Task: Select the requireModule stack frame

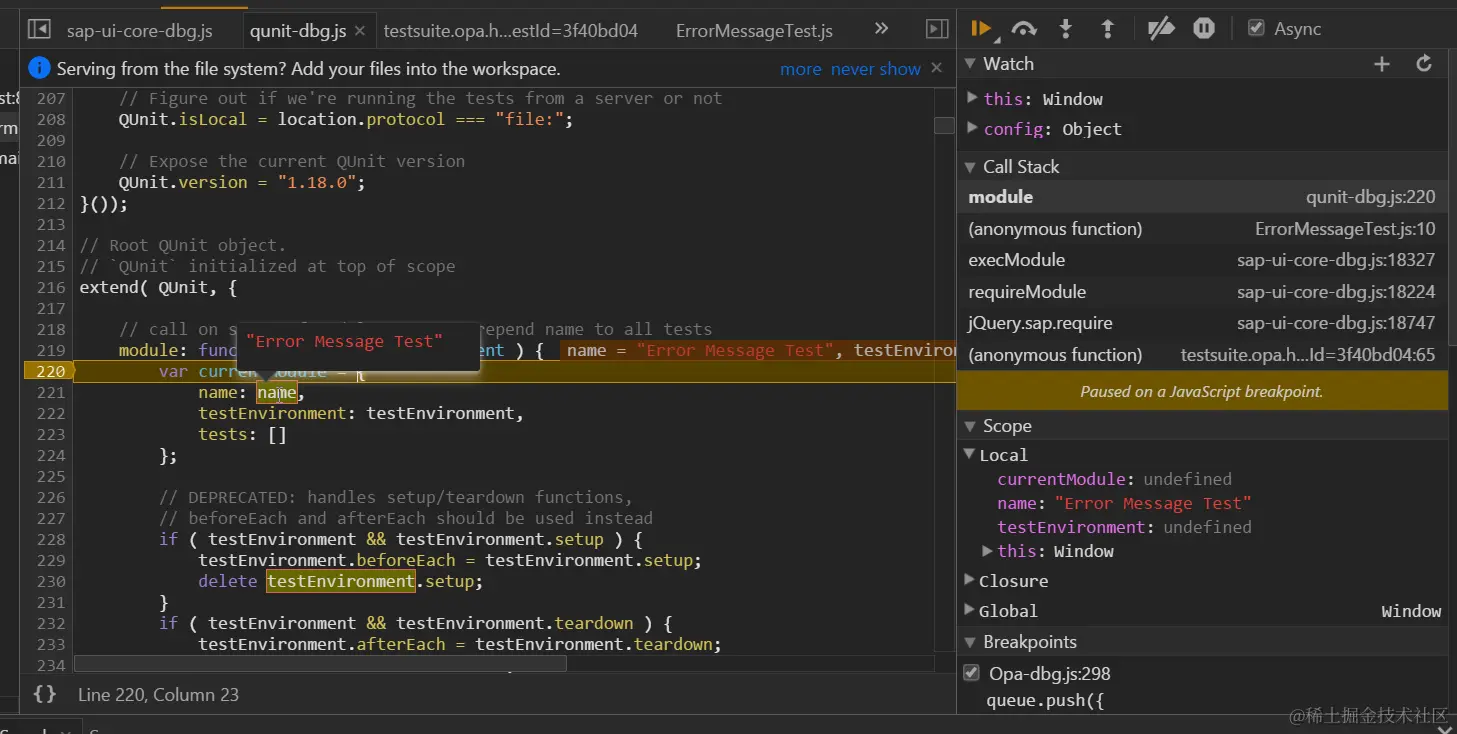Action: (1202, 292)
